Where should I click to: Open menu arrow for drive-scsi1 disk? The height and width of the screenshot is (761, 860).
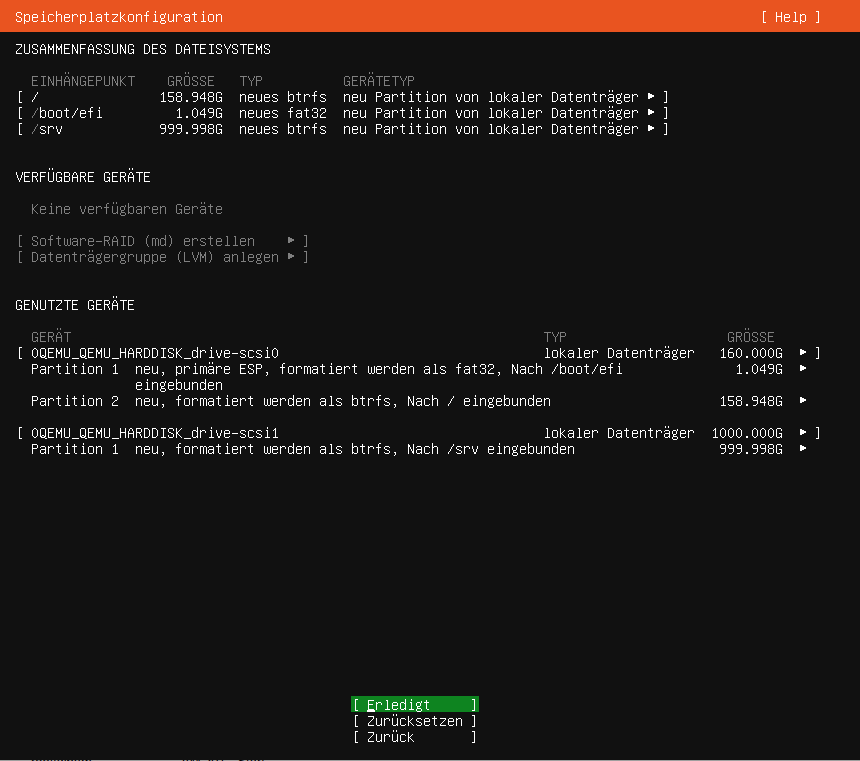click(x=803, y=432)
